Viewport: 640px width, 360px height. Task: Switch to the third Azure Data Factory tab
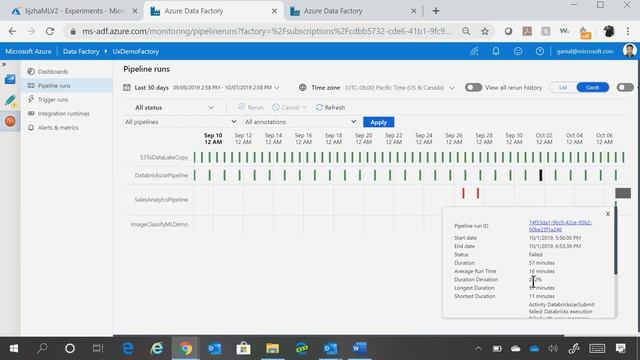click(x=352, y=11)
